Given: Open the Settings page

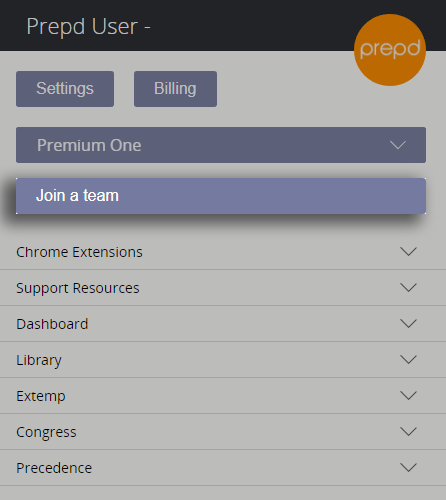Looking at the screenshot, I should (x=65, y=89).
